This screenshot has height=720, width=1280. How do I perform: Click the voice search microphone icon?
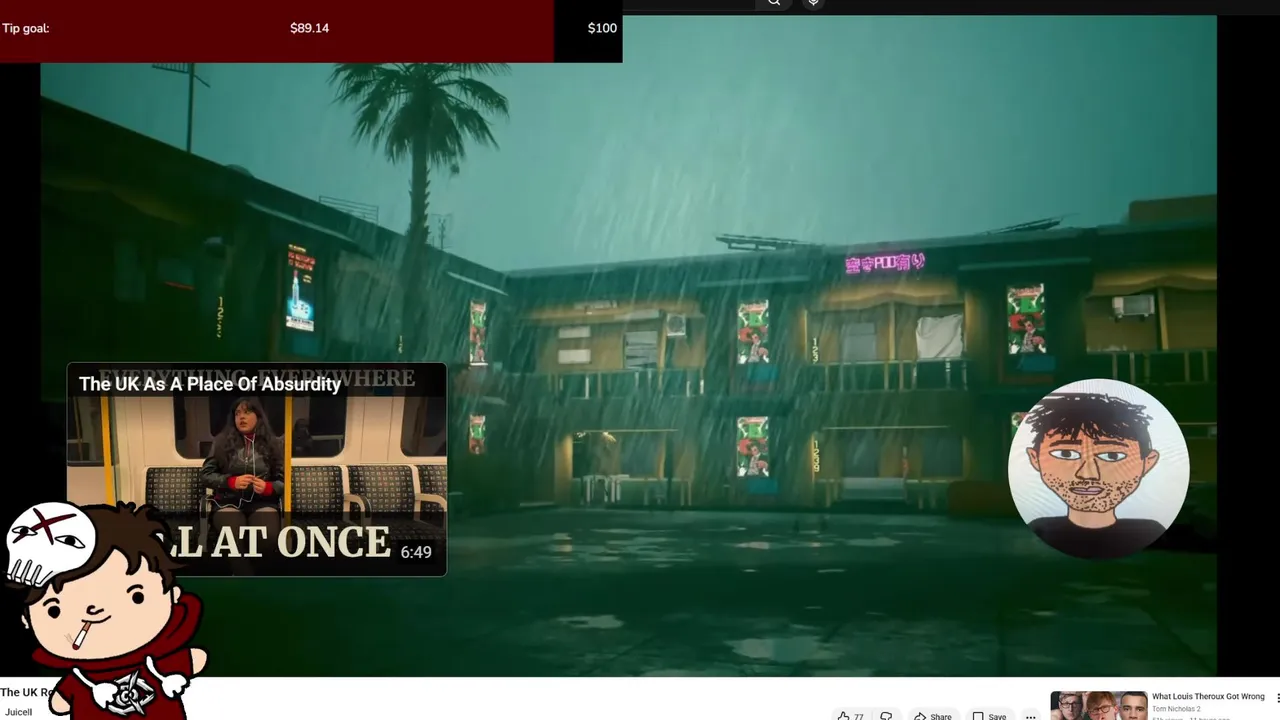pyautogui.click(x=813, y=3)
